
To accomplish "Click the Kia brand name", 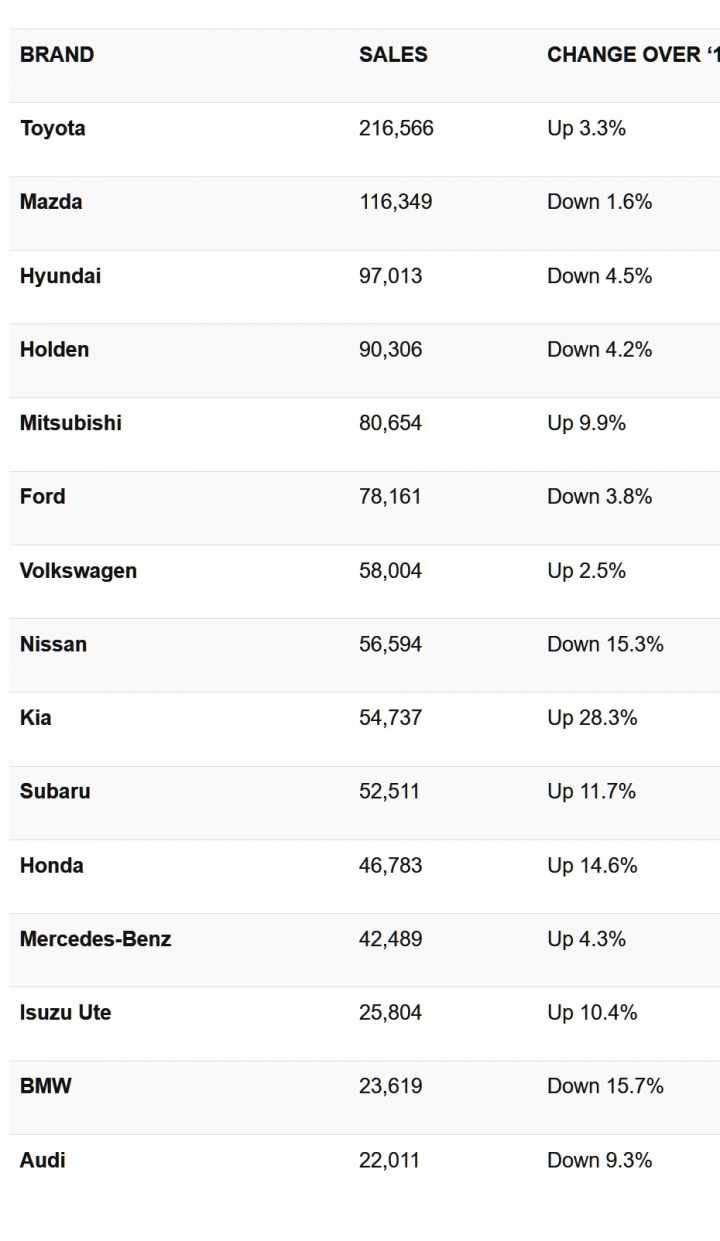I will point(36,718).
